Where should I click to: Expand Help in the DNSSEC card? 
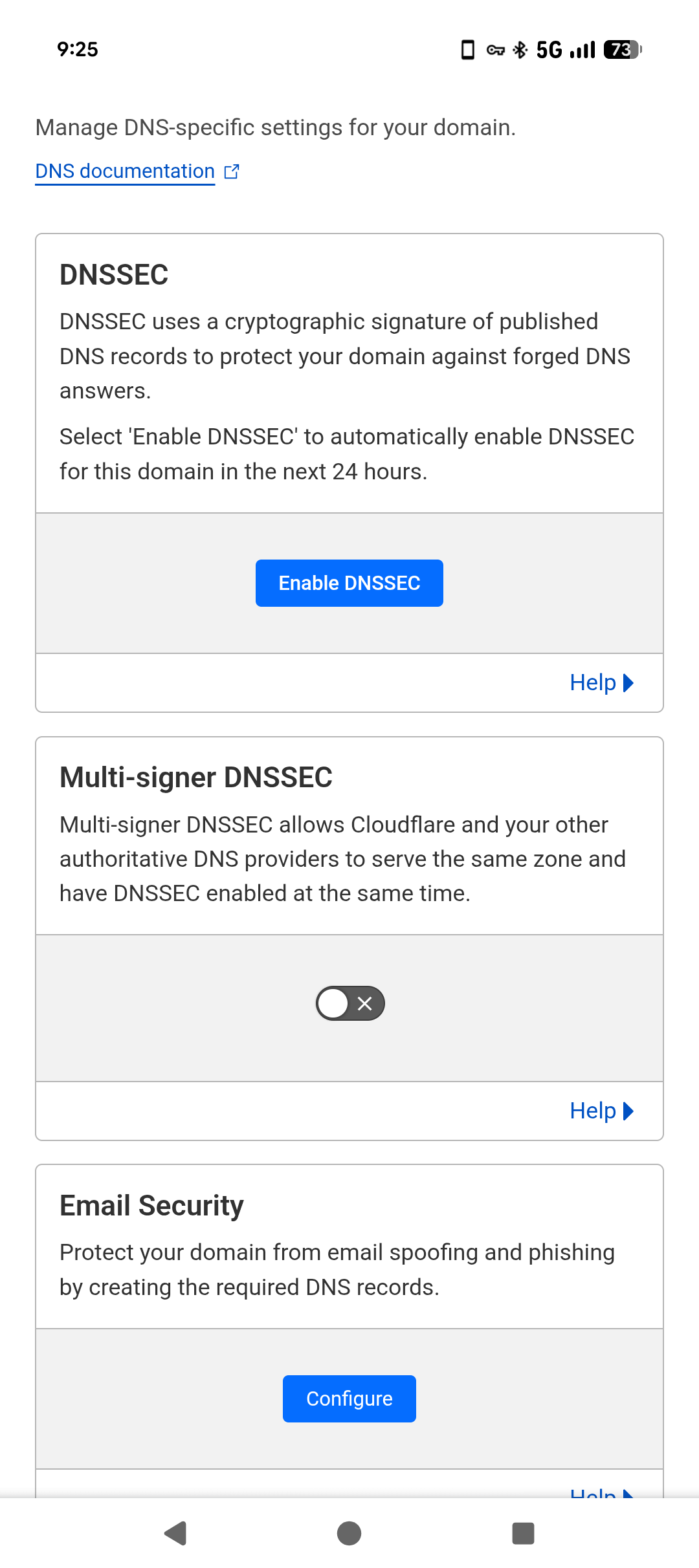tap(601, 682)
